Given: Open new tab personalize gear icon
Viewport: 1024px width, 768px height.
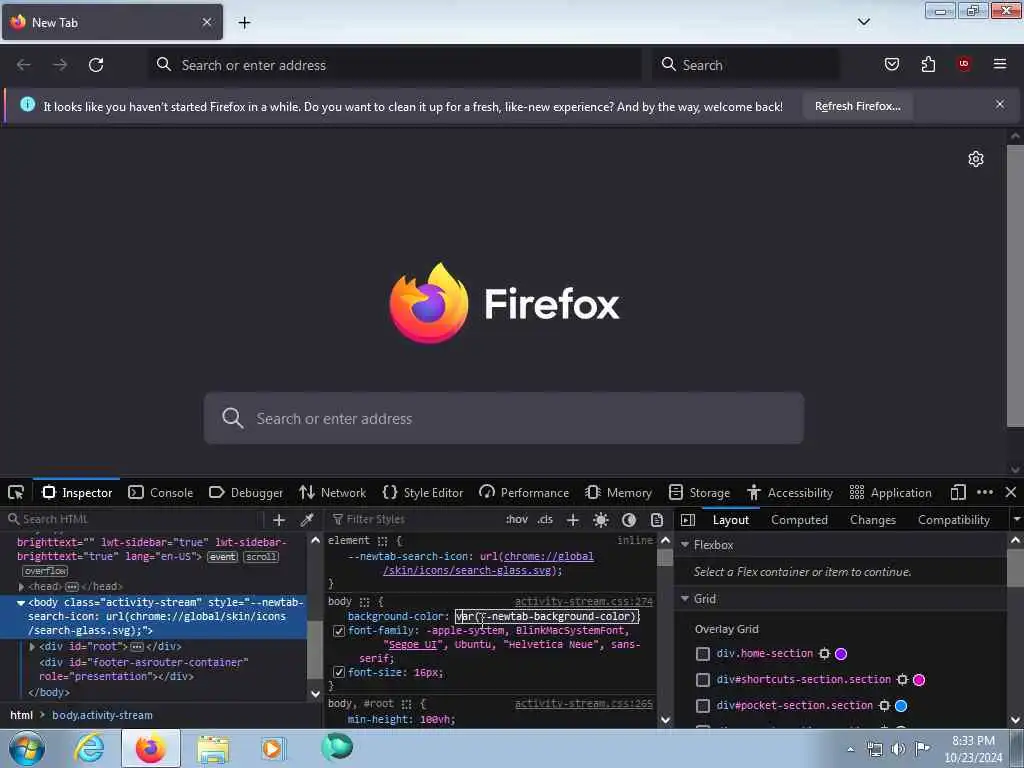Looking at the screenshot, I should (976, 159).
